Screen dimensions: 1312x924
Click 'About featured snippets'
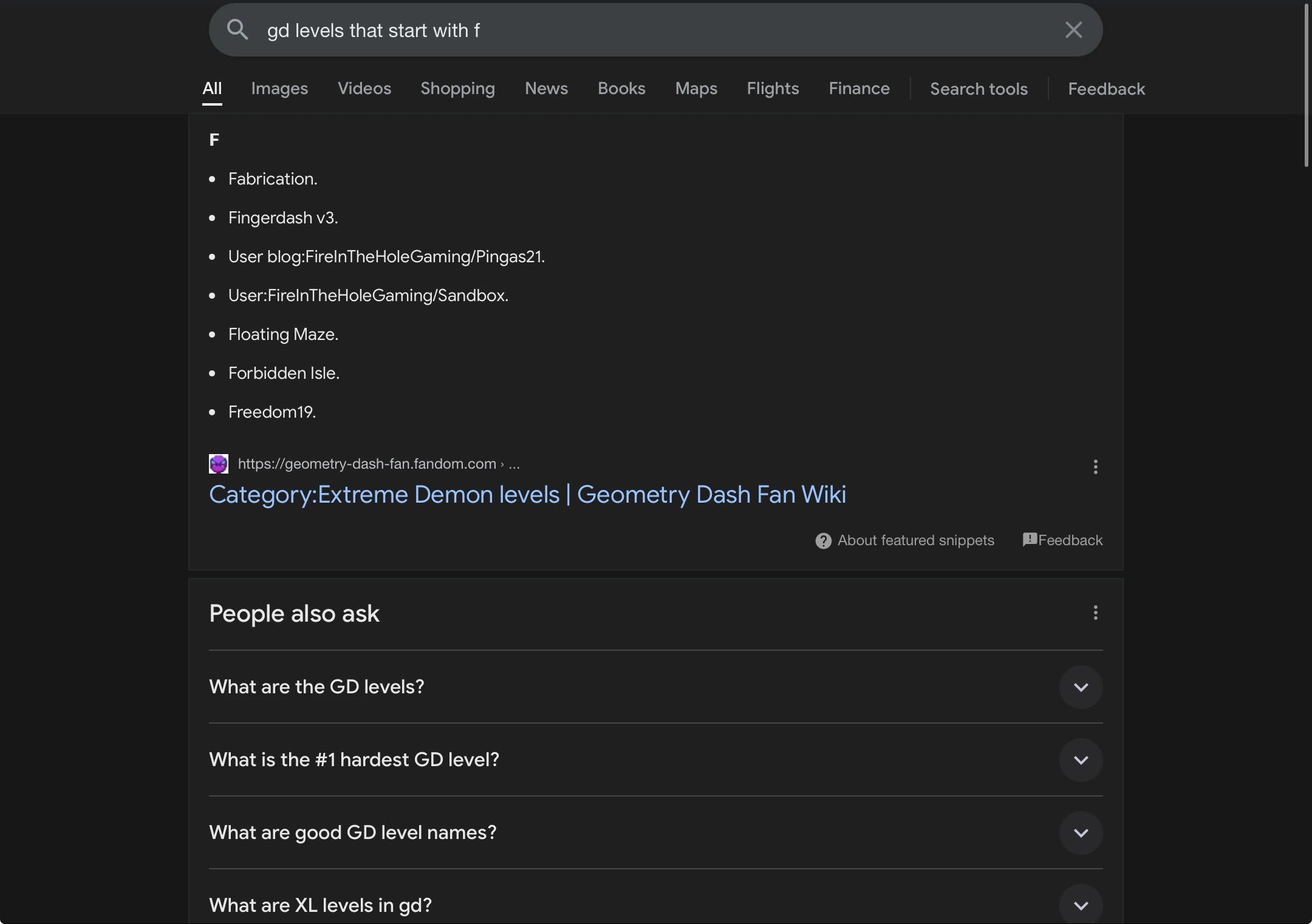[x=915, y=540]
